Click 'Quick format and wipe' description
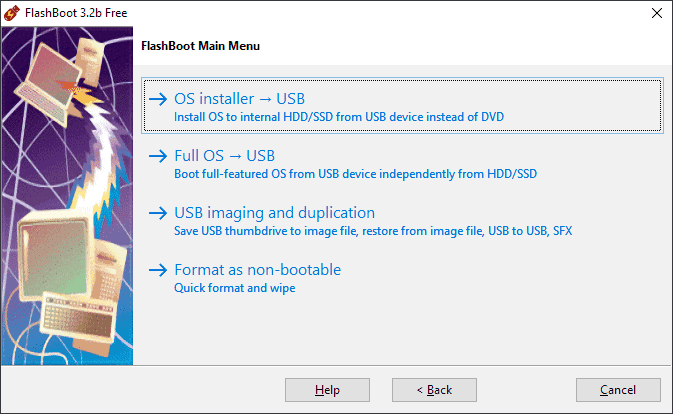 (x=235, y=288)
